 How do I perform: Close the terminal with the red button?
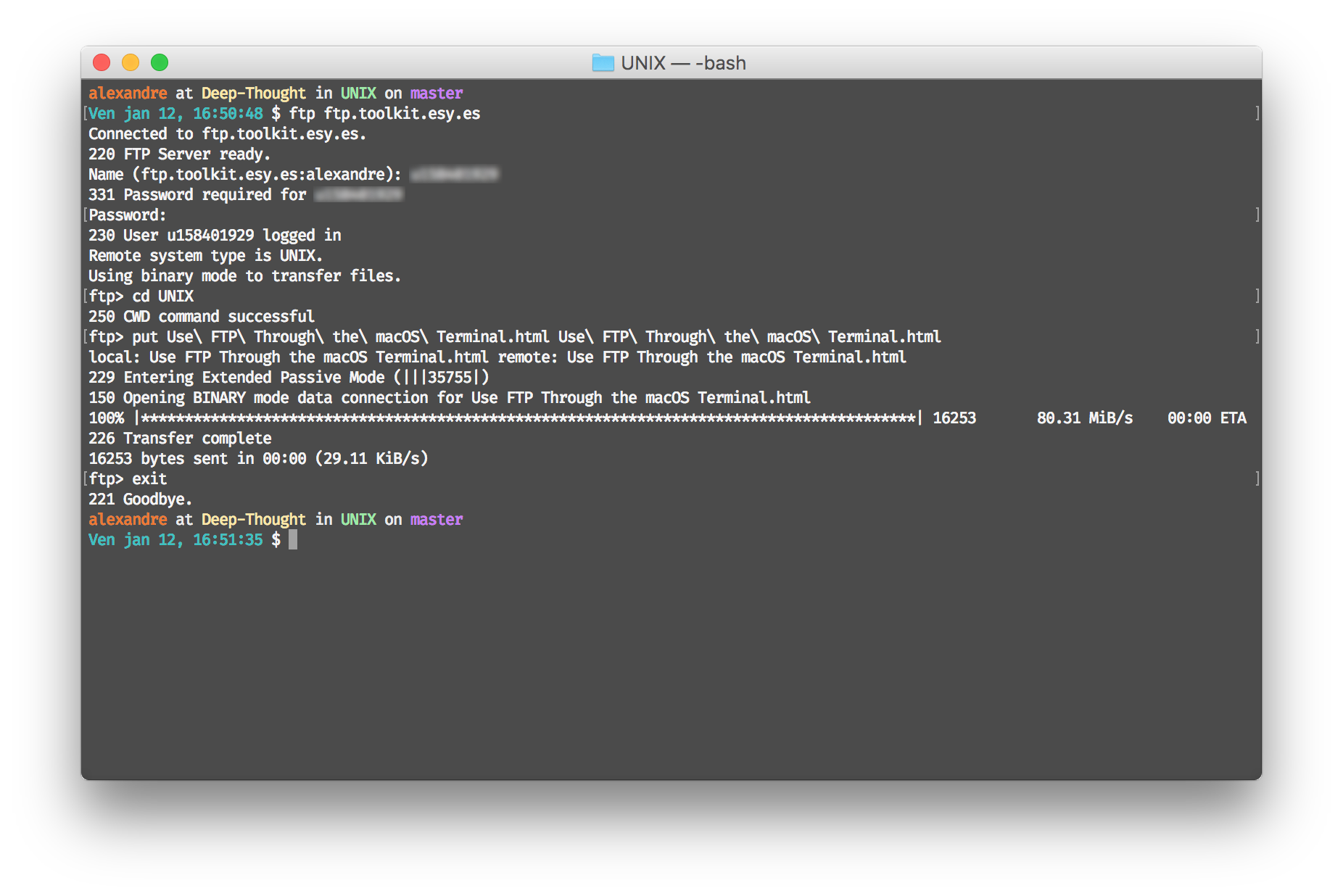(102, 63)
